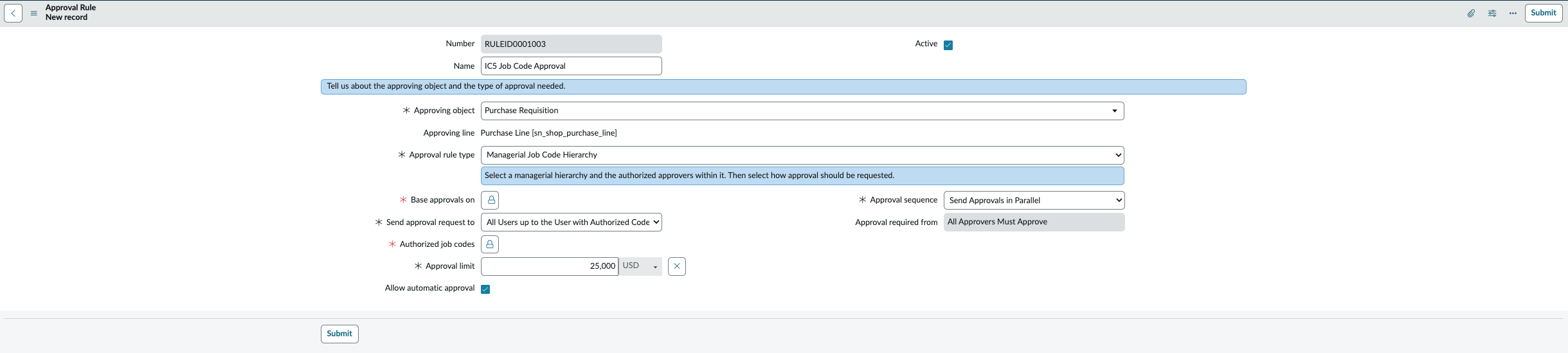
Task: Click the bottom Submit button
Action: pos(339,334)
